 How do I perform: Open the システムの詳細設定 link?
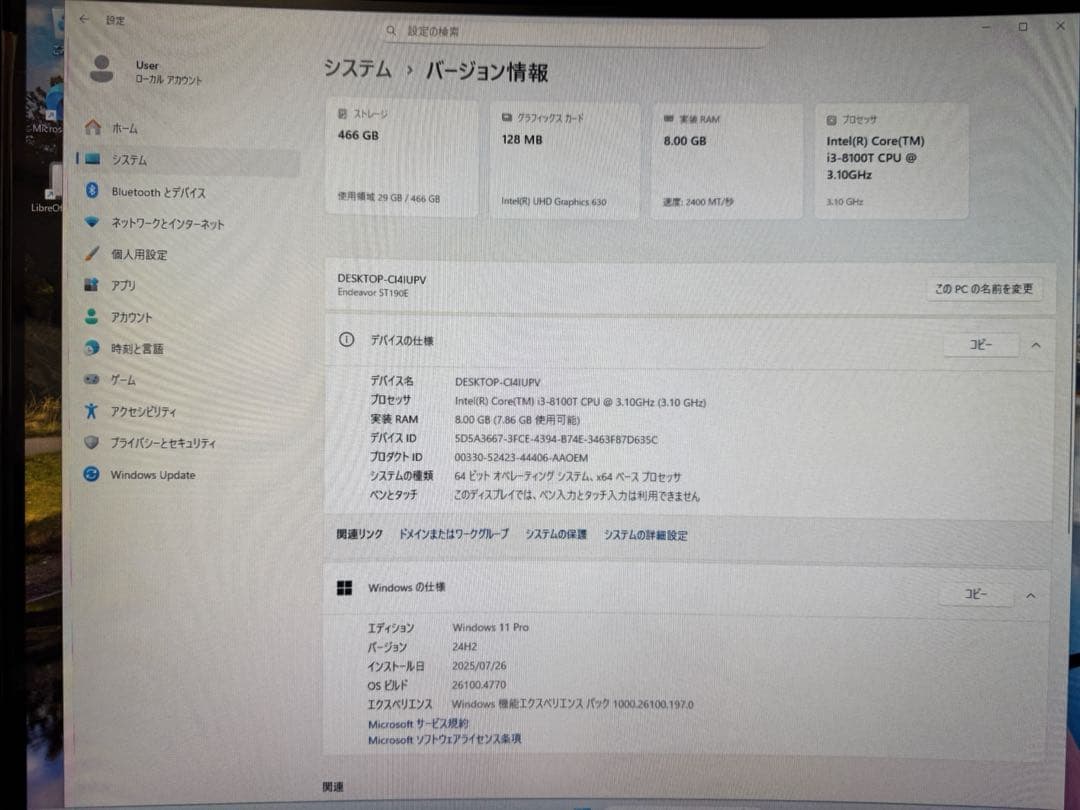point(644,535)
